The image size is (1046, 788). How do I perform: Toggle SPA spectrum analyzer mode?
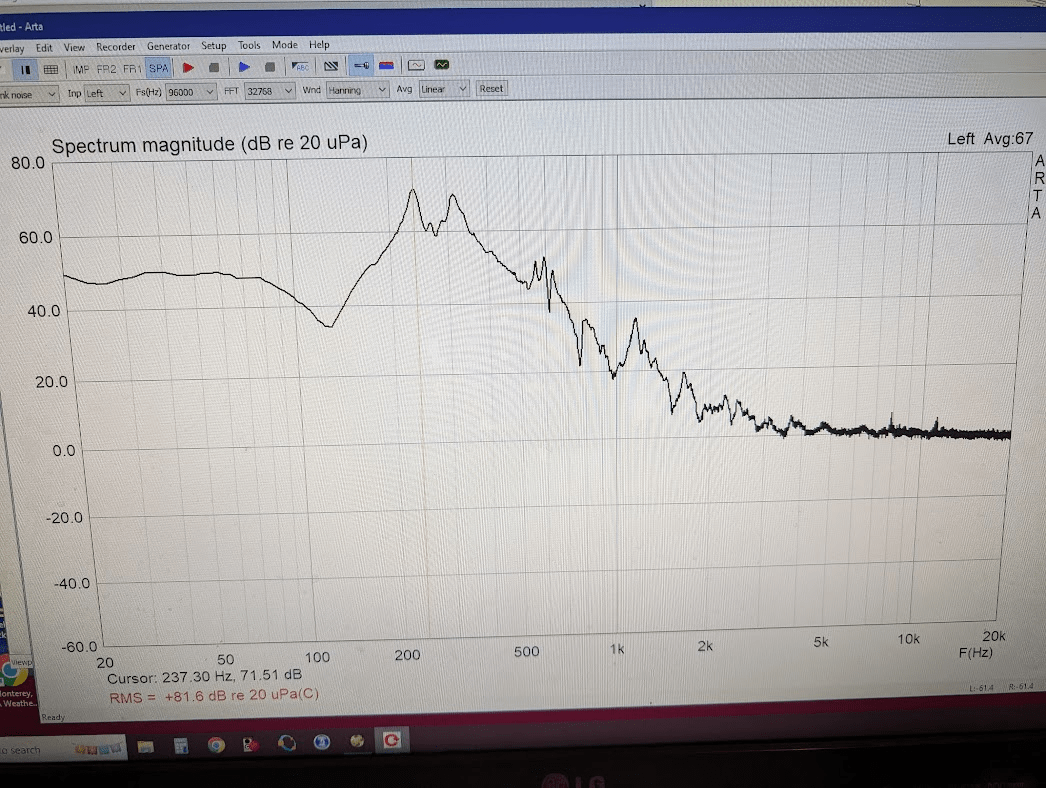159,68
